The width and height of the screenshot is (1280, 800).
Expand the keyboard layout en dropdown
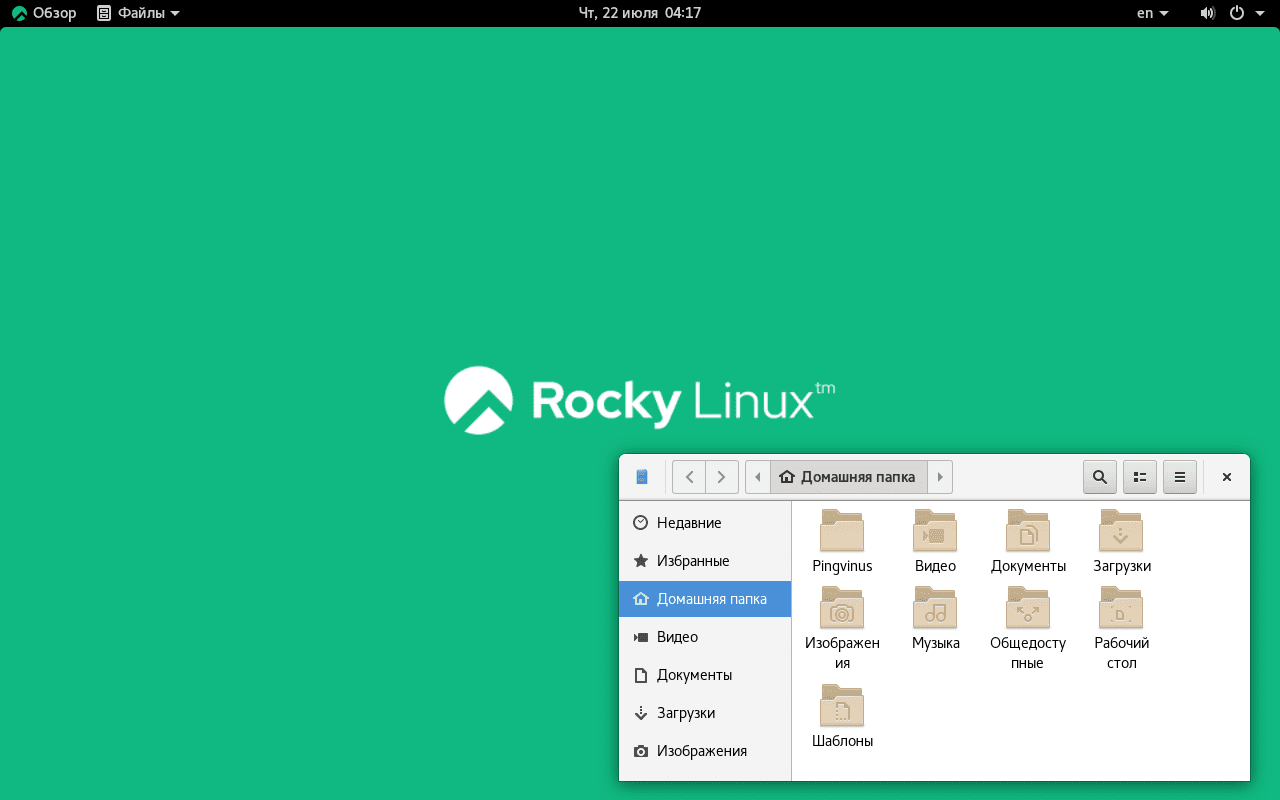click(1151, 13)
